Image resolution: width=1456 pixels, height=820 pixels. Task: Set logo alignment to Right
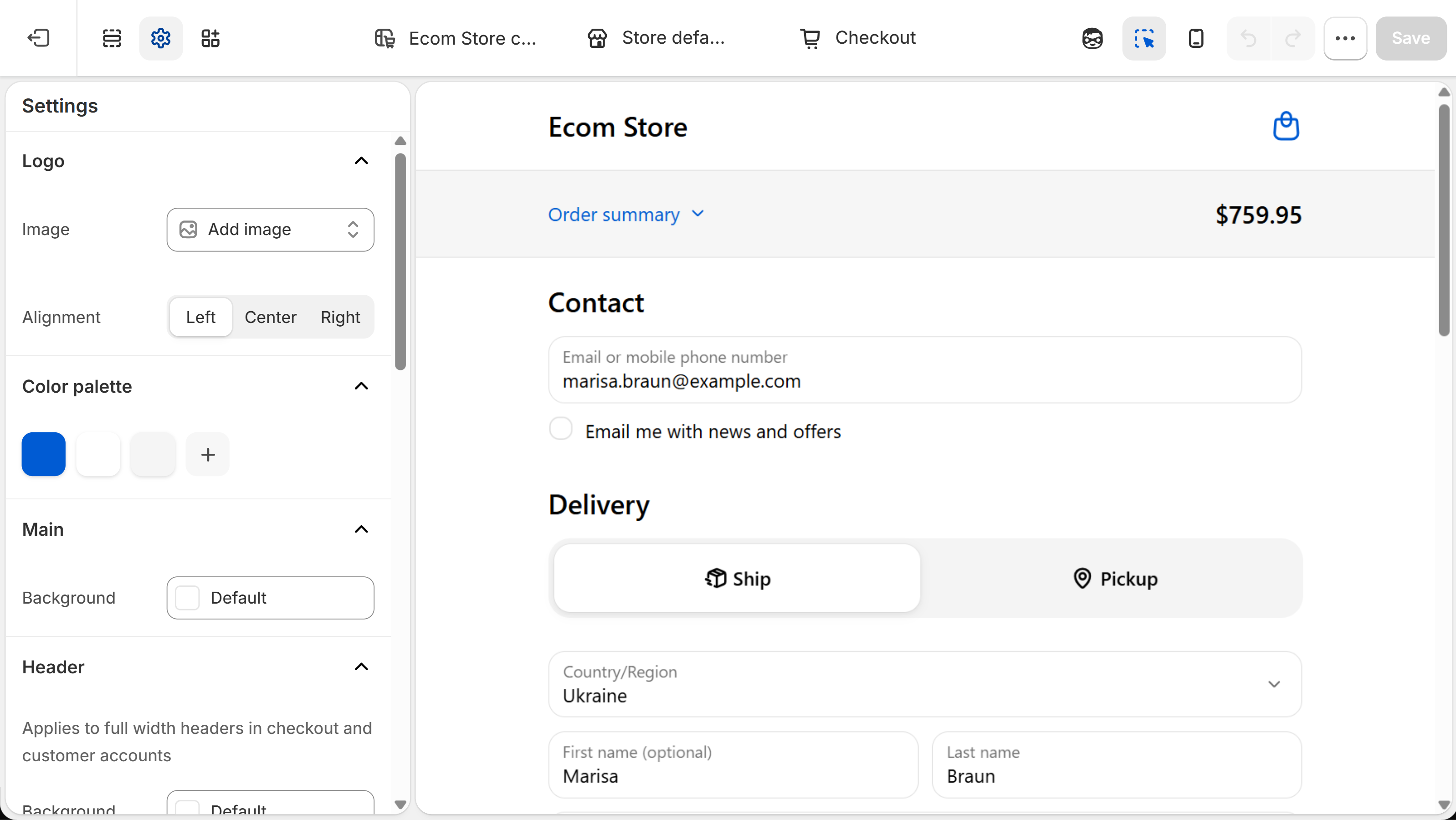[340, 317]
